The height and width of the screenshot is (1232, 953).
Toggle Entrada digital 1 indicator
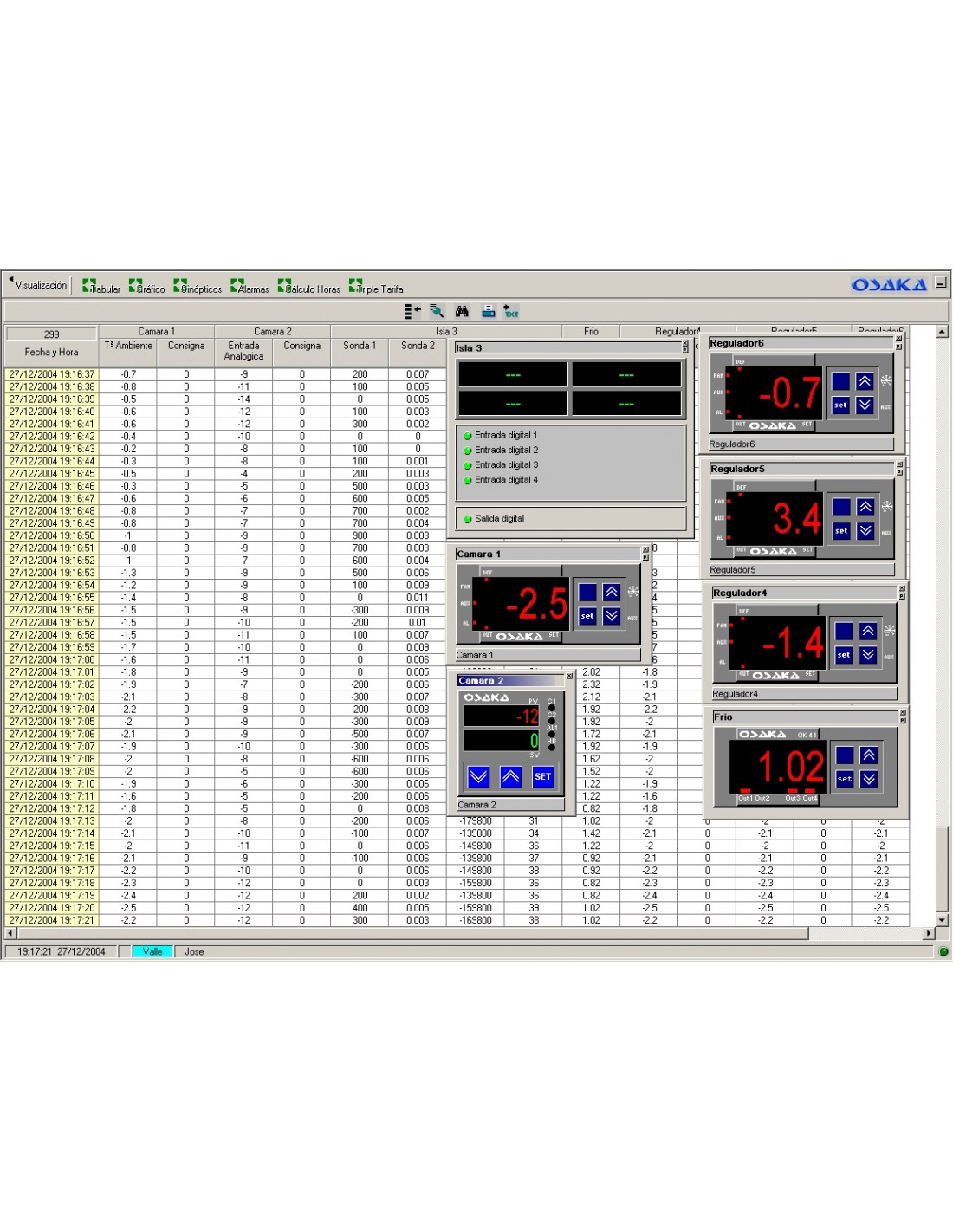[468, 436]
